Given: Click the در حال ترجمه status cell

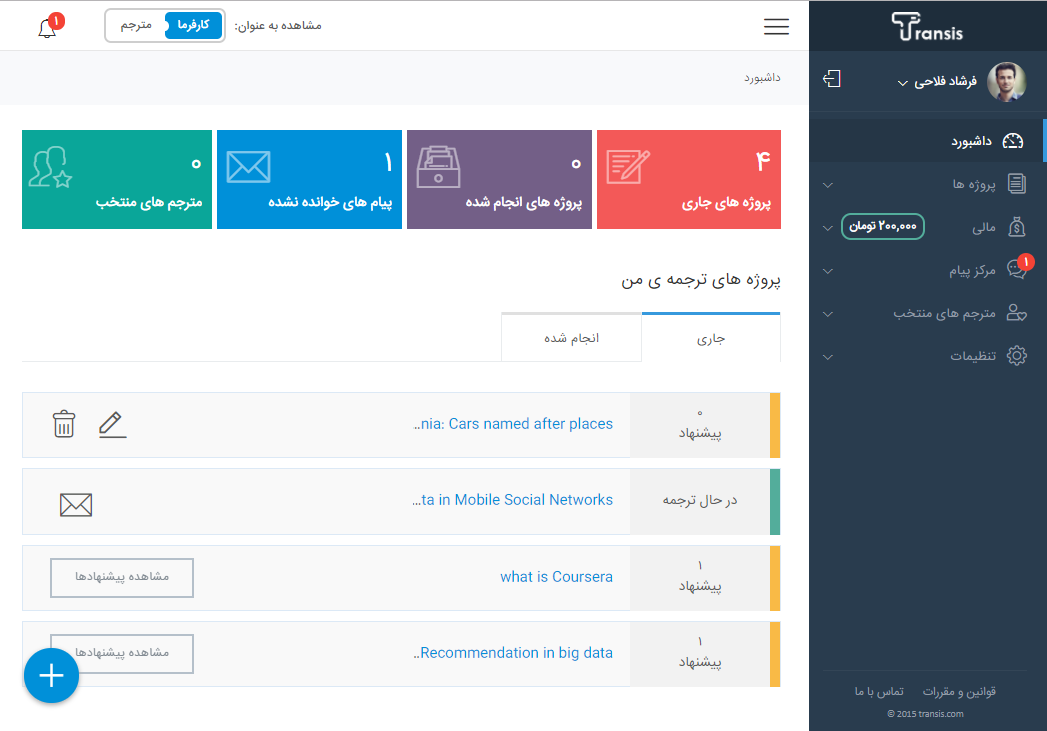Looking at the screenshot, I should 700,500.
